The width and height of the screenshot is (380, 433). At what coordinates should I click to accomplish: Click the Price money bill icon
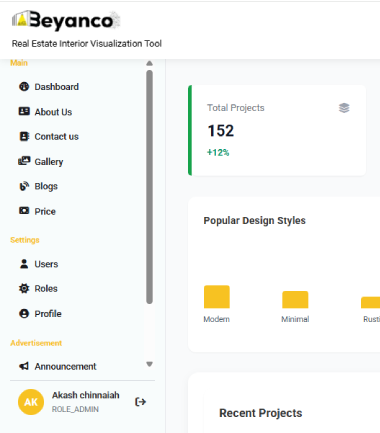(24, 211)
